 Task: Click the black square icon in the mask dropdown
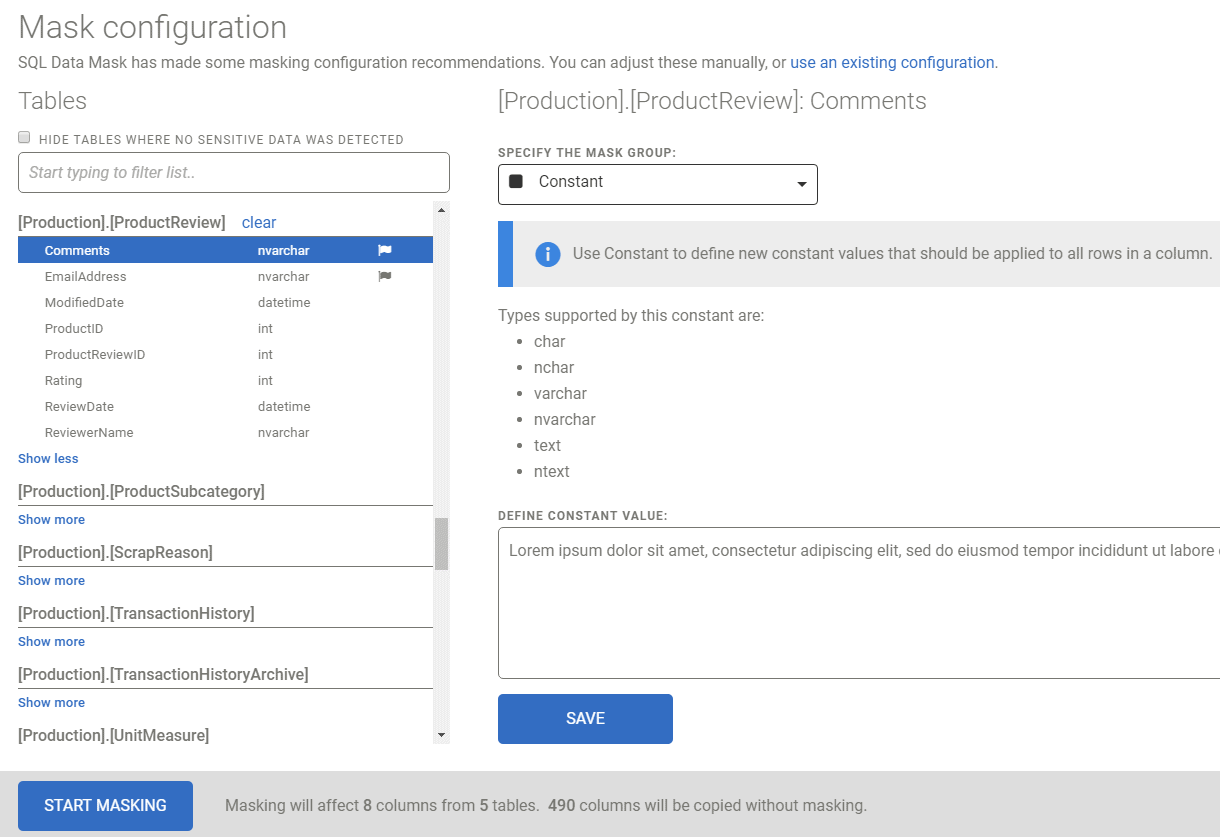point(514,181)
